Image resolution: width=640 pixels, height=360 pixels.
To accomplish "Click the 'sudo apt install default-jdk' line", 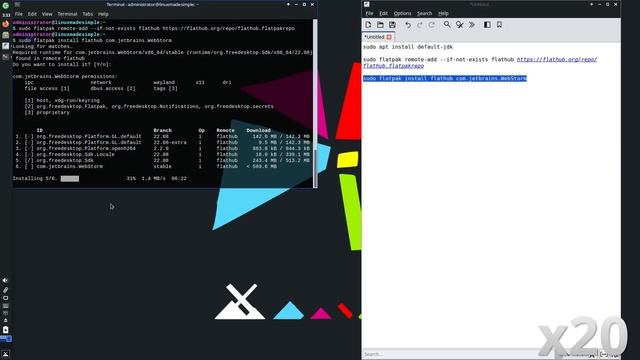I will click(x=408, y=47).
